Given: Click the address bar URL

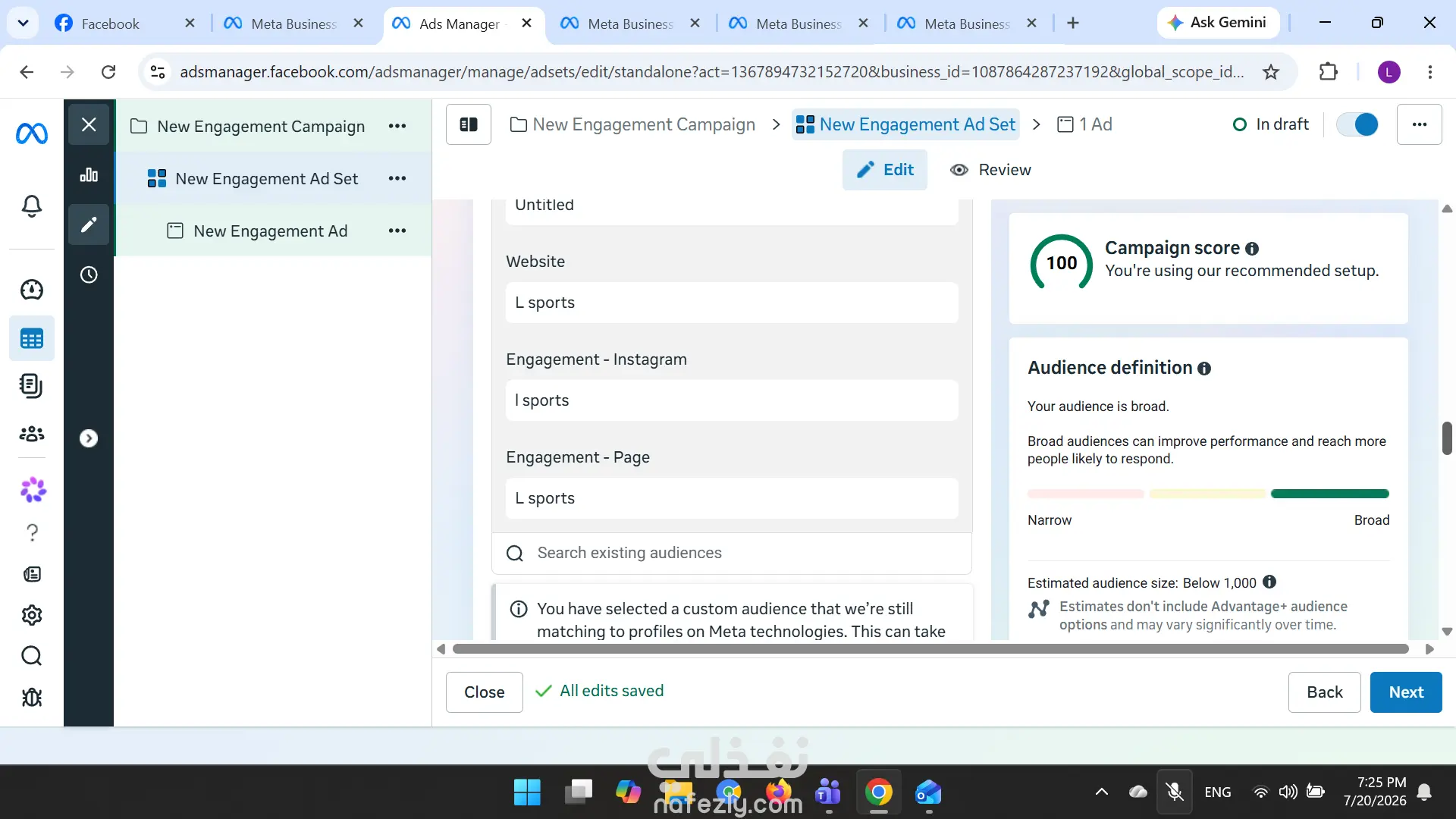Looking at the screenshot, I should click(711, 72).
